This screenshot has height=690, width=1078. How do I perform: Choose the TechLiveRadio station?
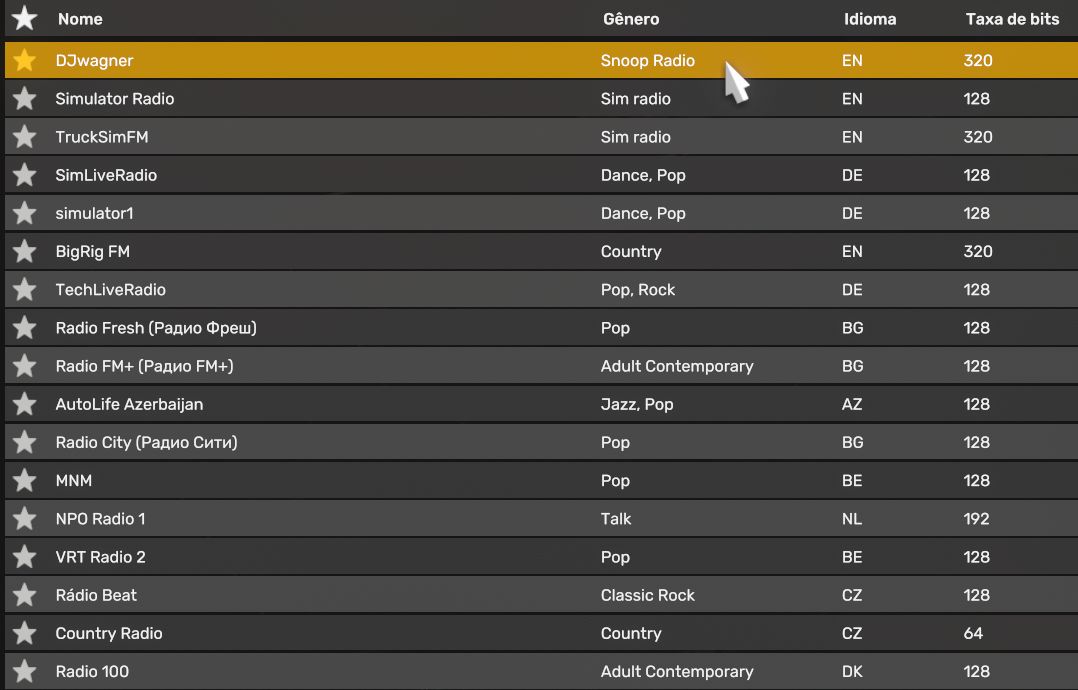111,290
